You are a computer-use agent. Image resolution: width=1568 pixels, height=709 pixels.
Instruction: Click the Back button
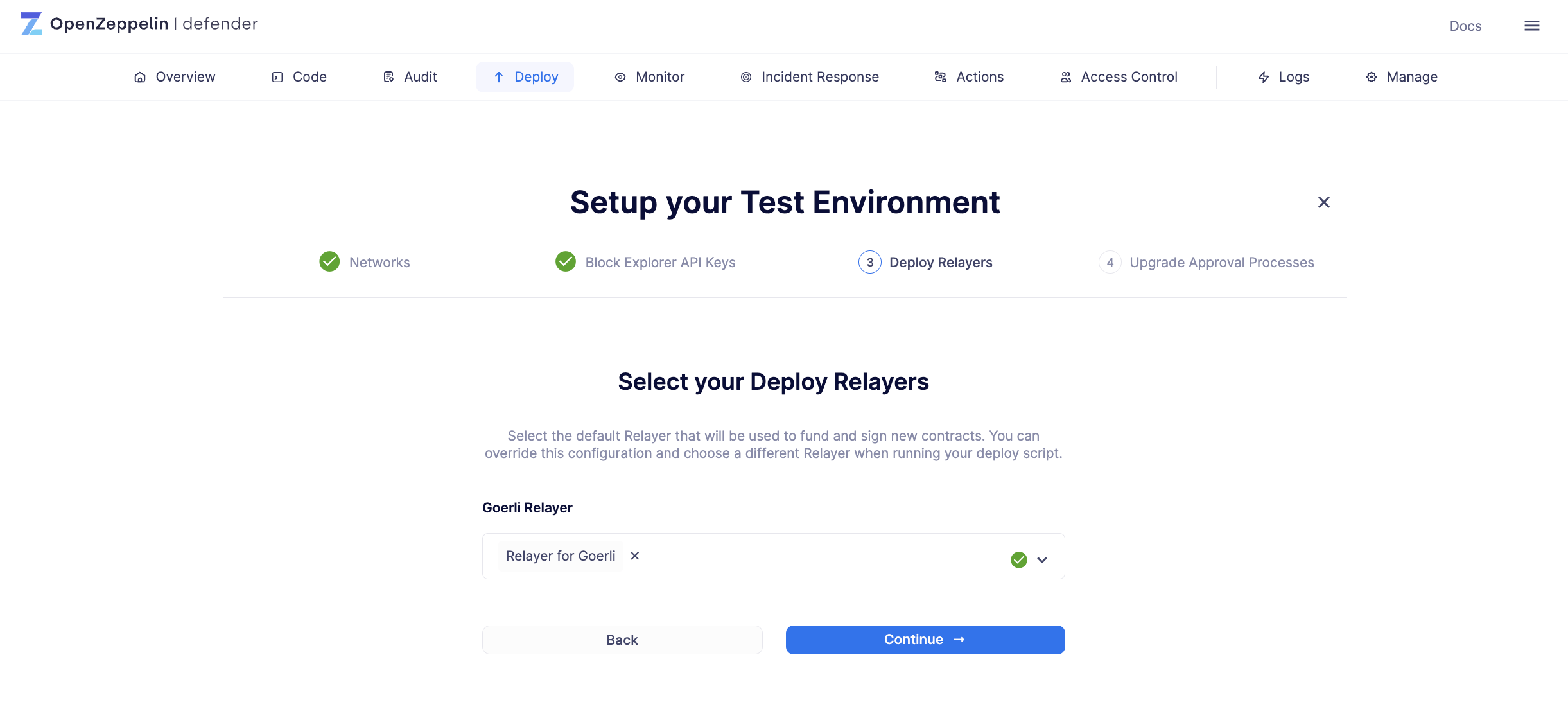pos(622,640)
